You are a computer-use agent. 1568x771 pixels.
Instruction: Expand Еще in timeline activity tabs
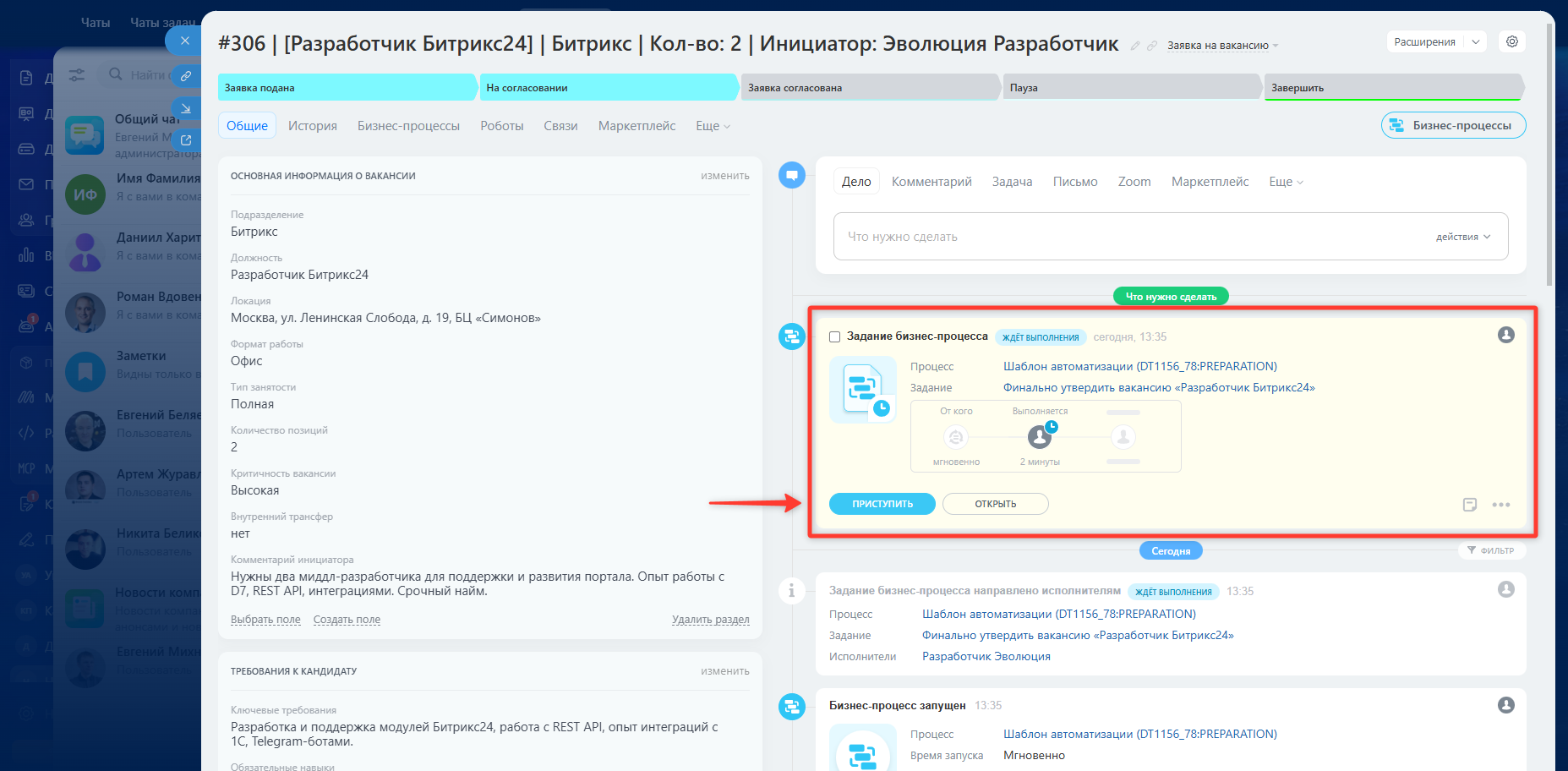[1286, 182]
